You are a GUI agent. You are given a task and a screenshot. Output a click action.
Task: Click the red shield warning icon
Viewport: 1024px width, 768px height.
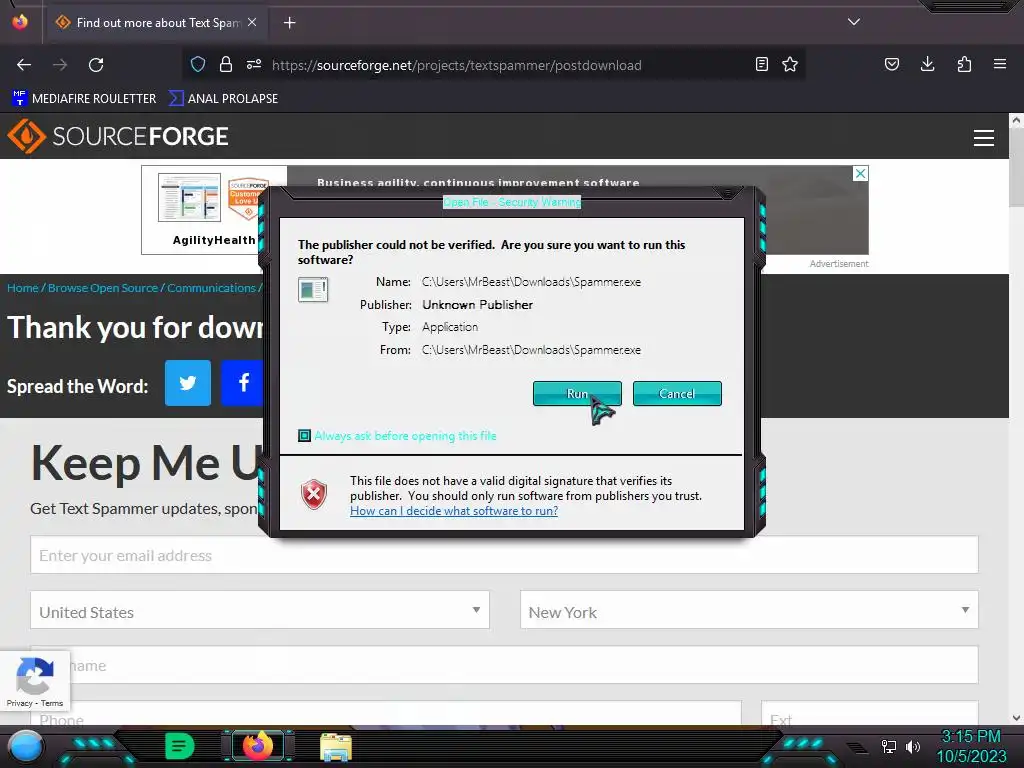[x=313, y=494]
